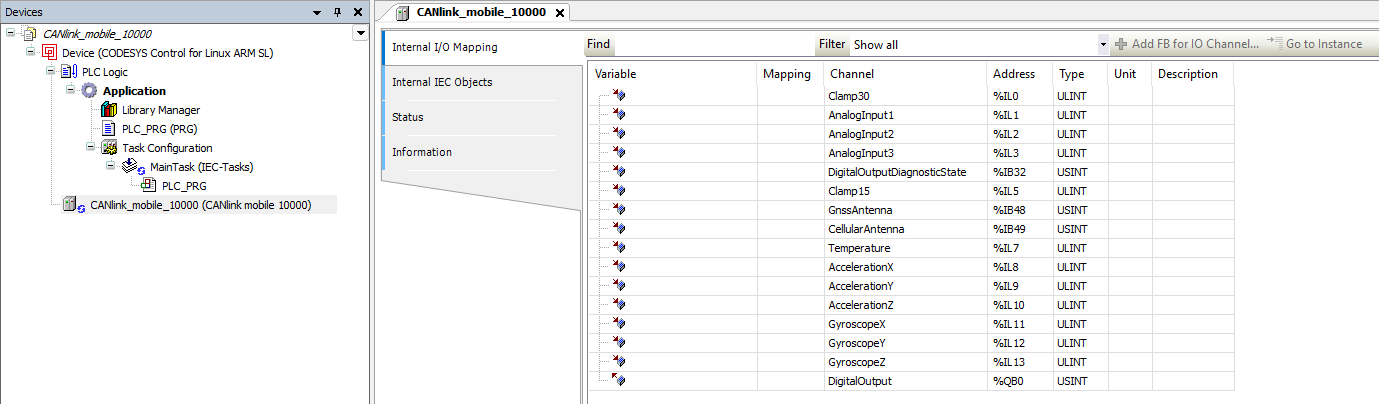This screenshot has height=404, width=1379.
Task: Click in the Find search field
Action: (x=713, y=45)
